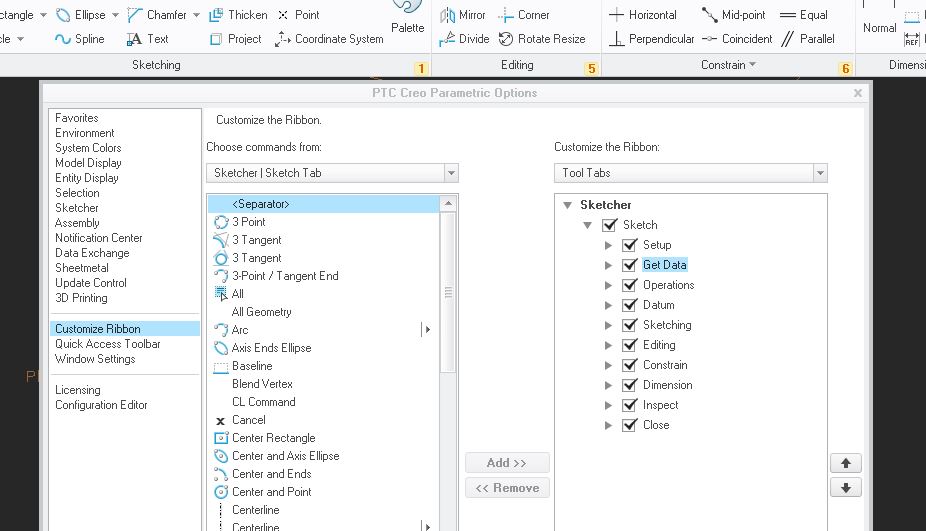The width and height of the screenshot is (926, 531).
Task: Open the Sketcher options page
Action: (x=77, y=208)
